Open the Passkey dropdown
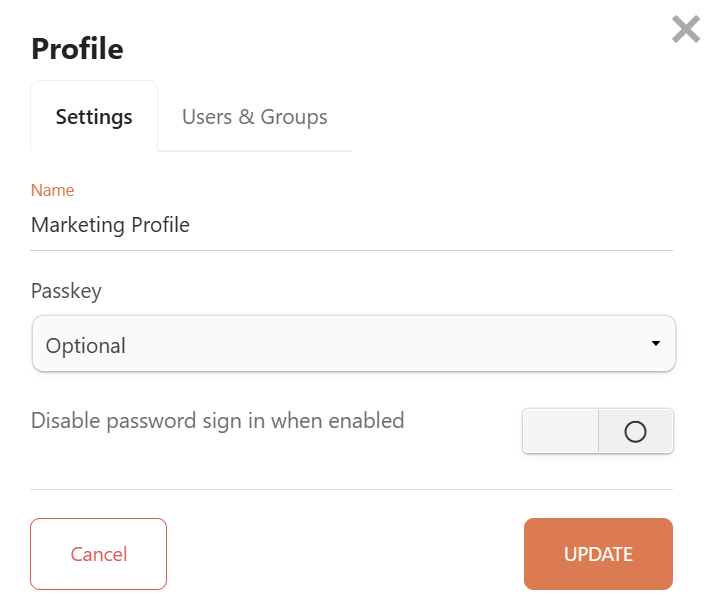Screen dimensions: 721x609 click(353, 345)
